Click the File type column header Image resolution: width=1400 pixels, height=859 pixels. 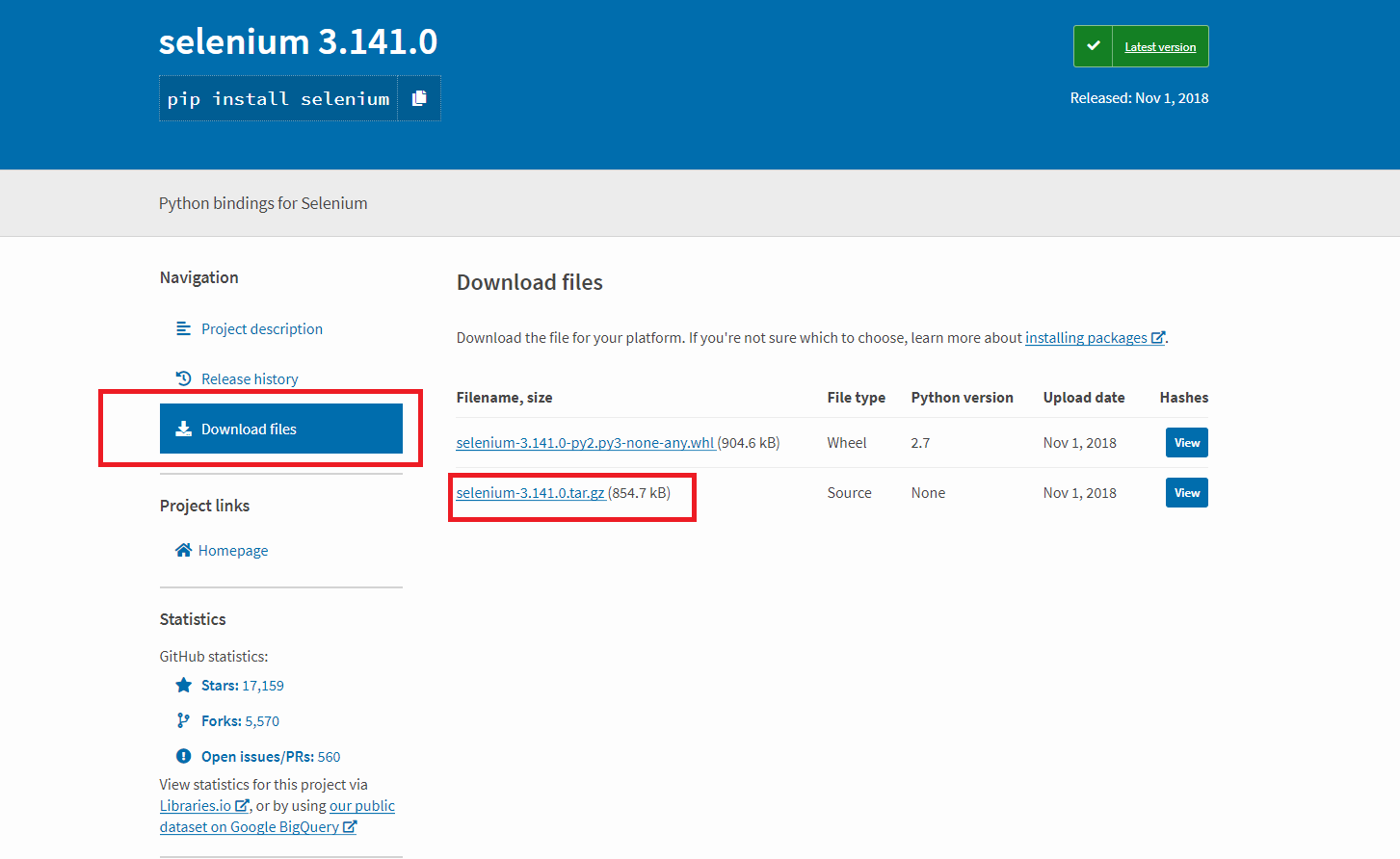coord(856,397)
